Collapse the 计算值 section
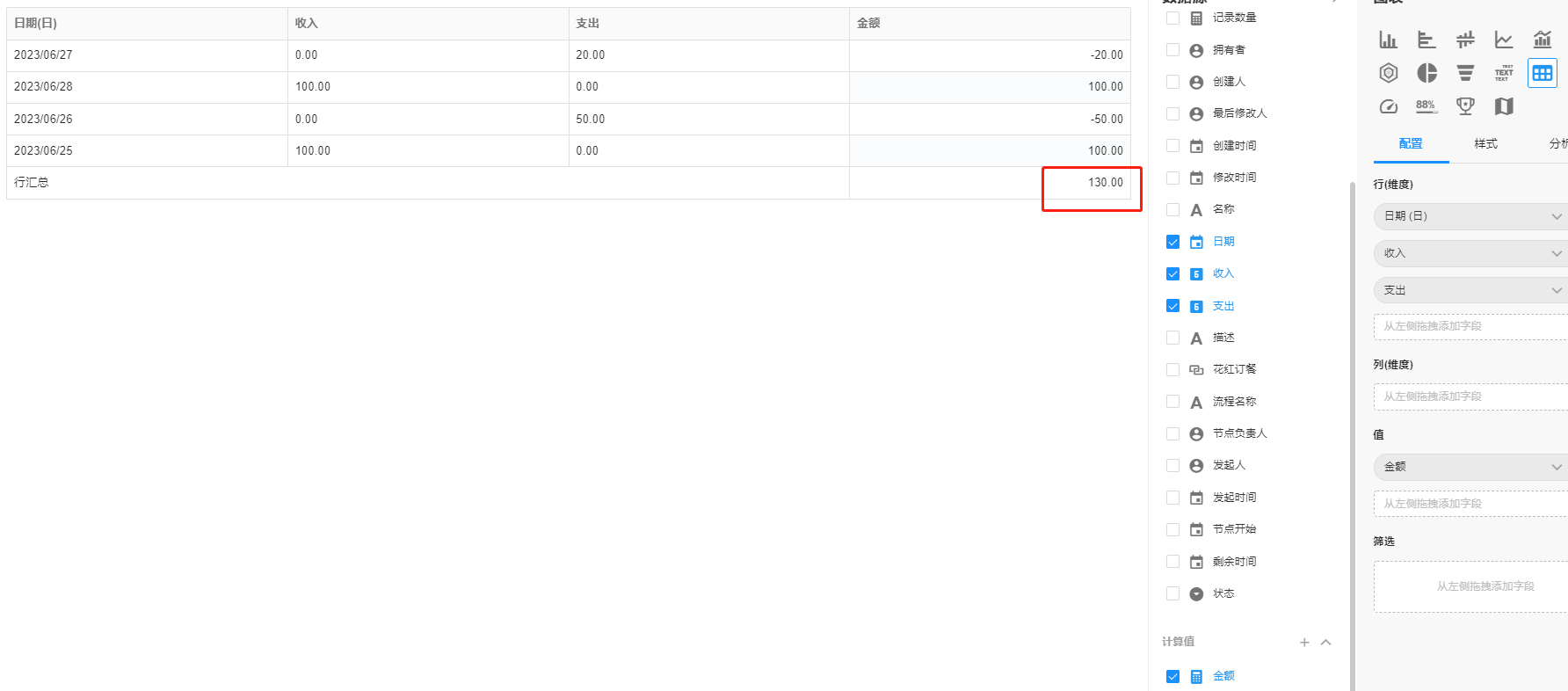This screenshot has height=691, width=1568. click(1326, 643)
